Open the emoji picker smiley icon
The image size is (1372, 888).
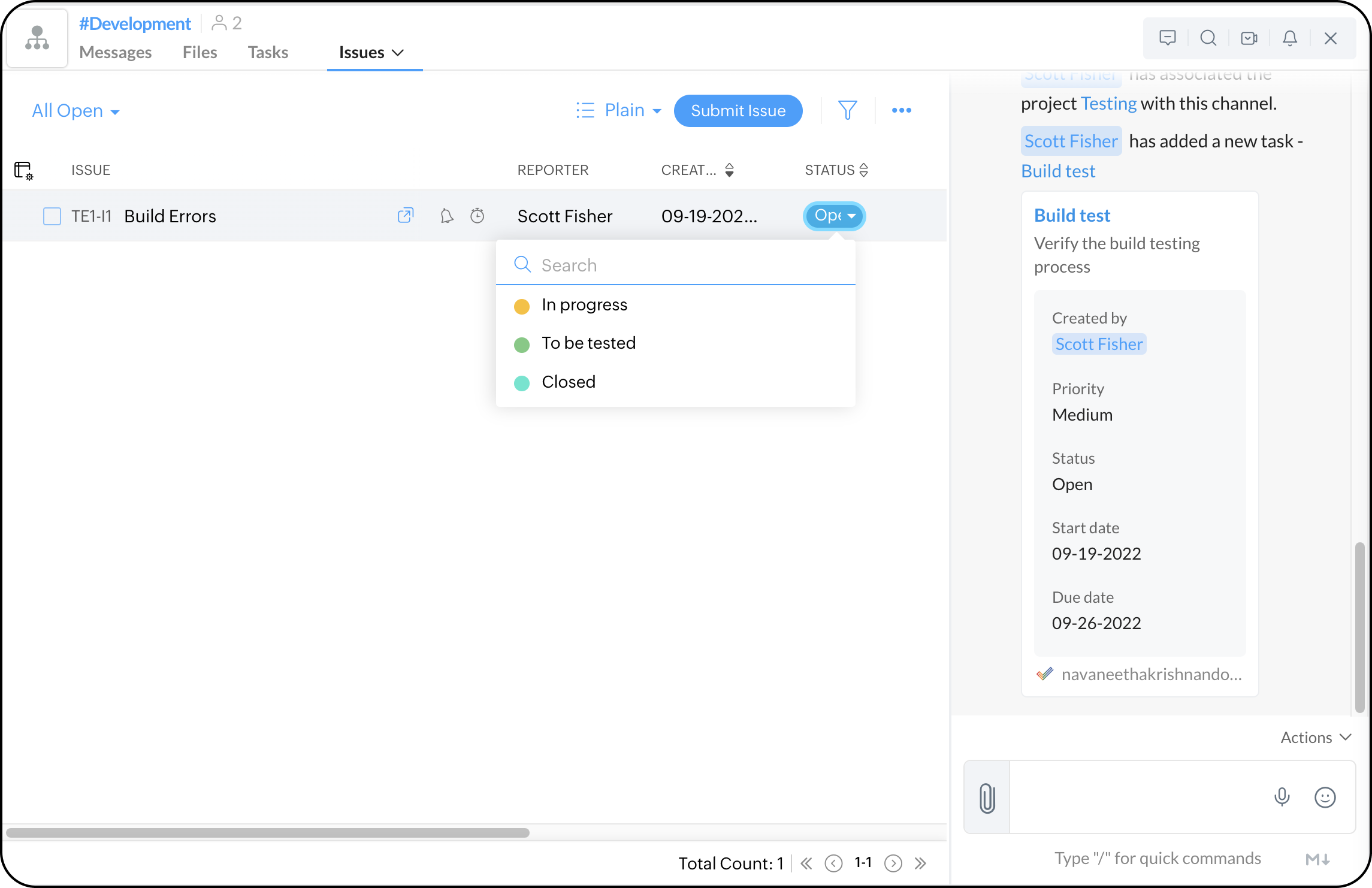[1325, 798]
